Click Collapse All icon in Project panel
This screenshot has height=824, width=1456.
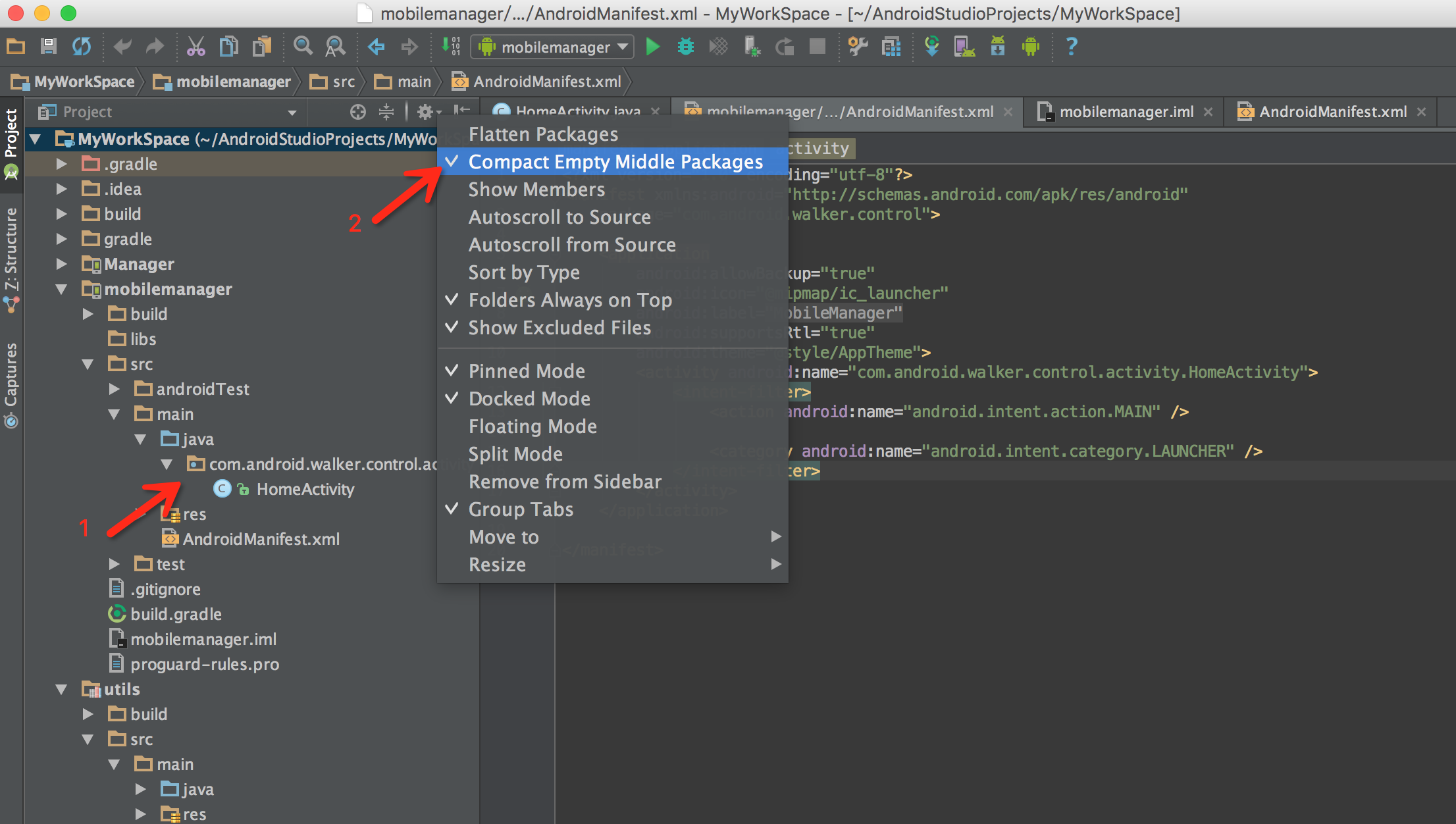pos(386,112)
